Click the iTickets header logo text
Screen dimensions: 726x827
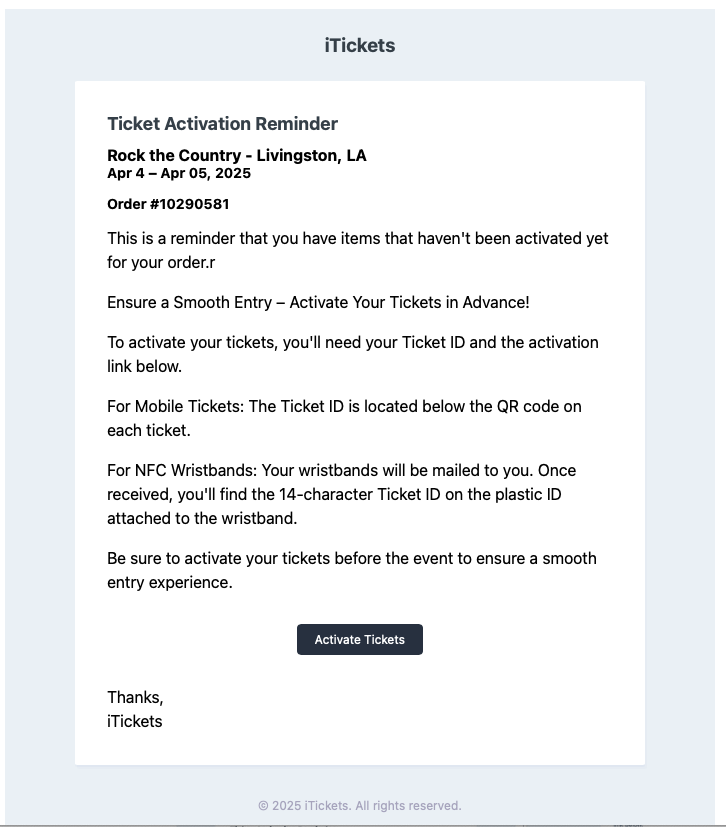coord(359,45)
